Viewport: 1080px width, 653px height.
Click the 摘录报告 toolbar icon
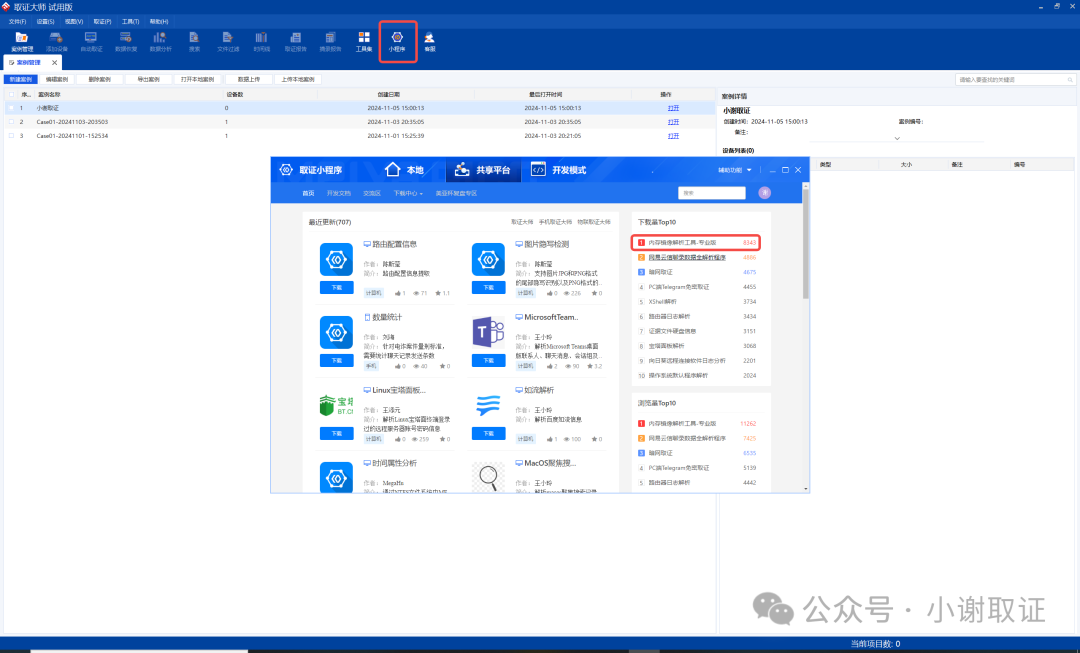(x=330, y=42)
